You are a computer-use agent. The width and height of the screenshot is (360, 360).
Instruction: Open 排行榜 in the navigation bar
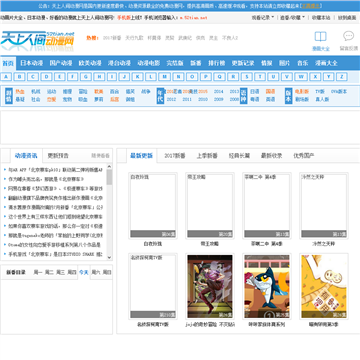(217, 63)
